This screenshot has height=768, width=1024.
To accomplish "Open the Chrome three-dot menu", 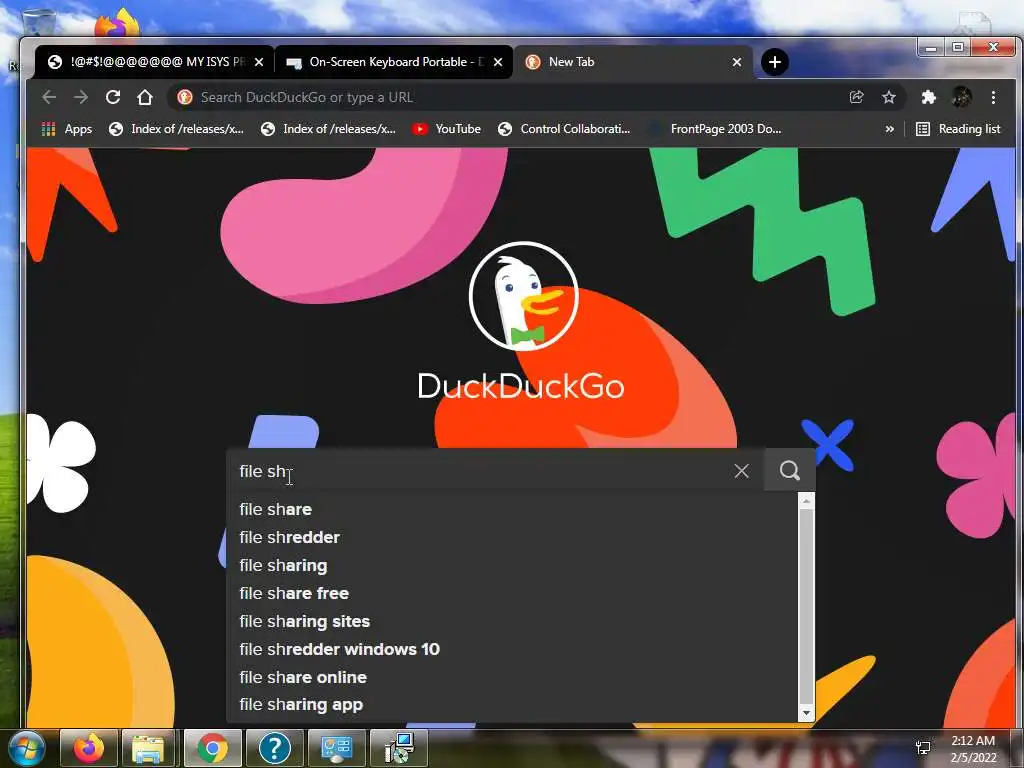I will [x=993, y=97].
